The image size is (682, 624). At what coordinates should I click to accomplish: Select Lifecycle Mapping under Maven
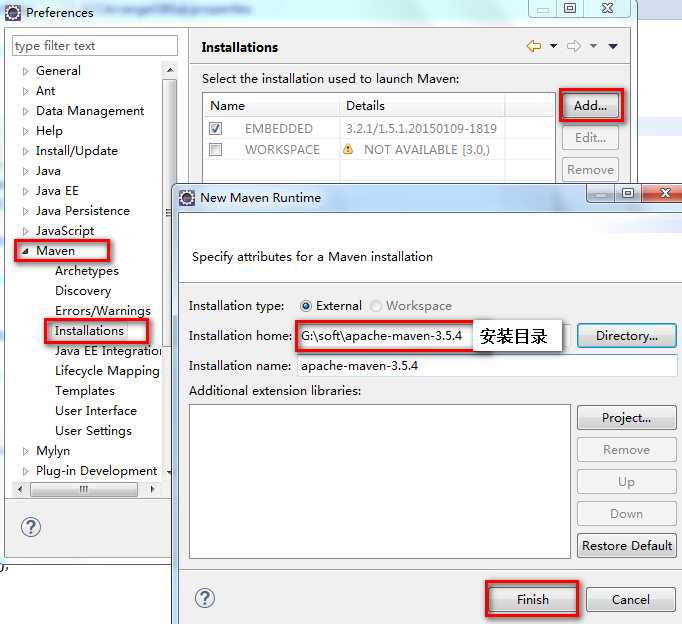pyautogui.click(x=107, y=371)
